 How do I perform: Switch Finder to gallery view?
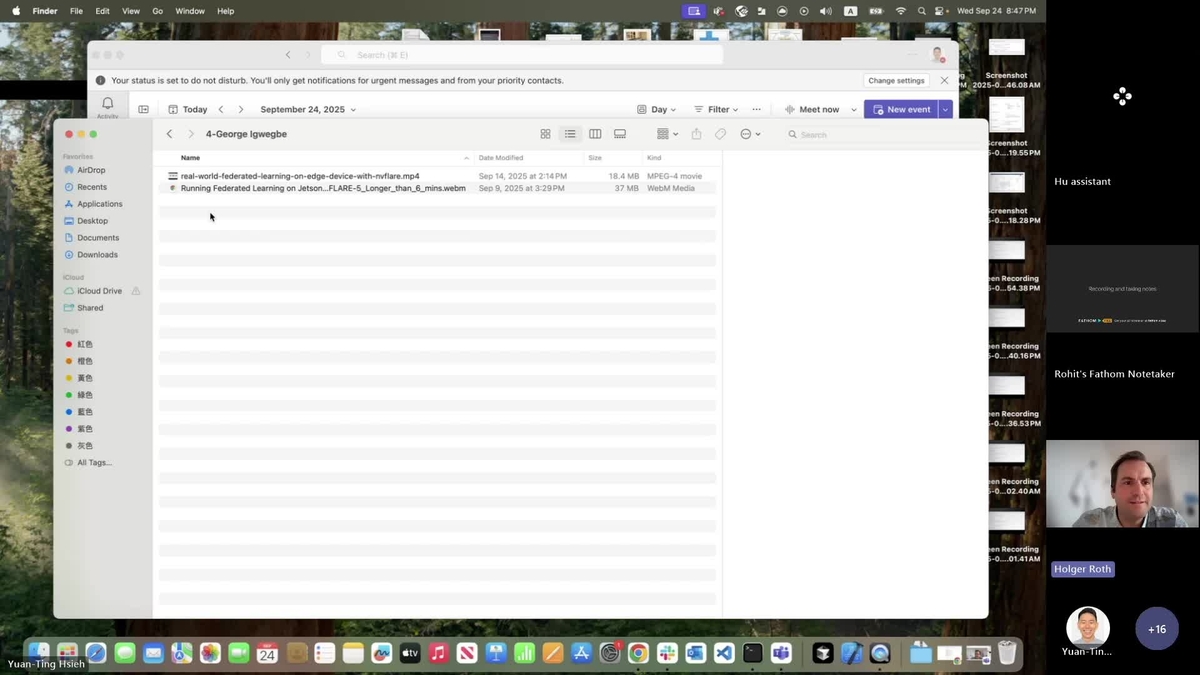620,134
